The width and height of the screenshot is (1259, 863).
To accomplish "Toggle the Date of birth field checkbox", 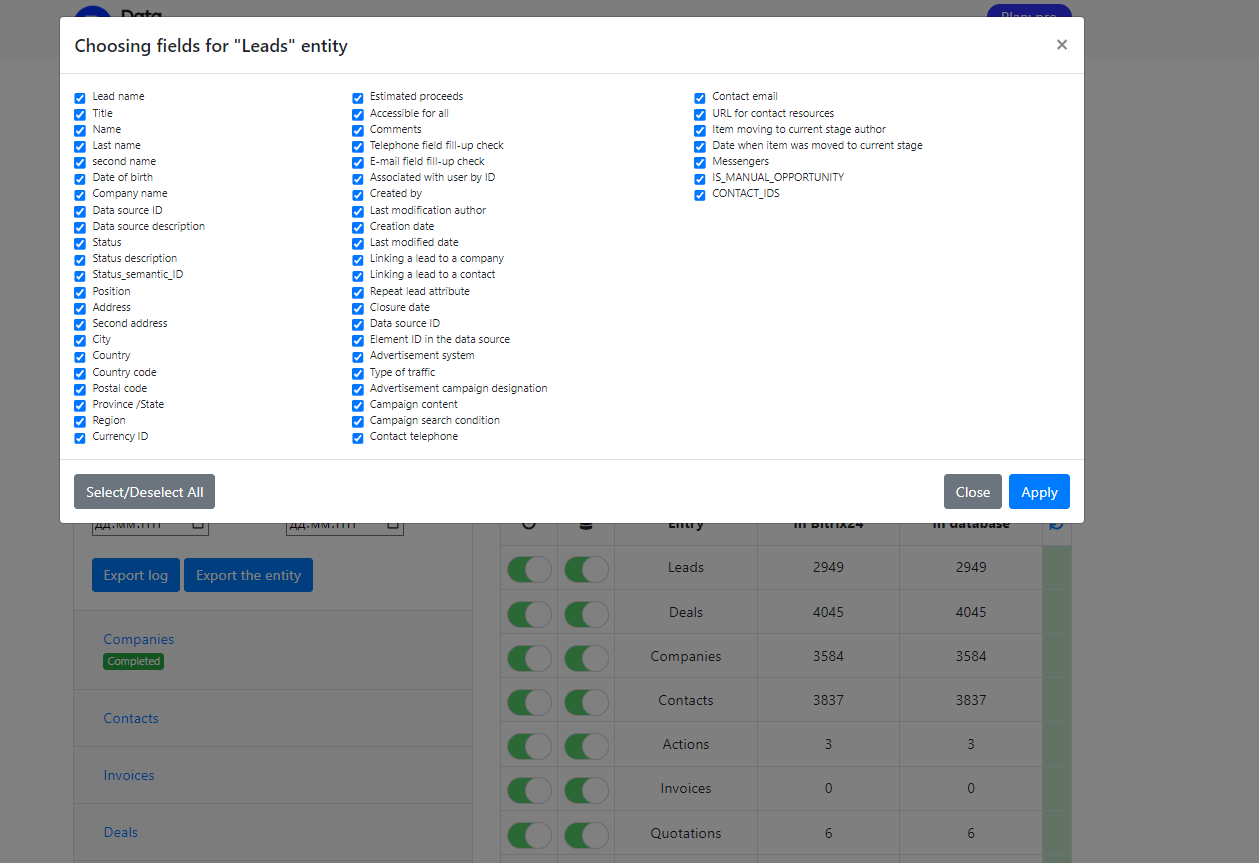I will tap(80, 179).
